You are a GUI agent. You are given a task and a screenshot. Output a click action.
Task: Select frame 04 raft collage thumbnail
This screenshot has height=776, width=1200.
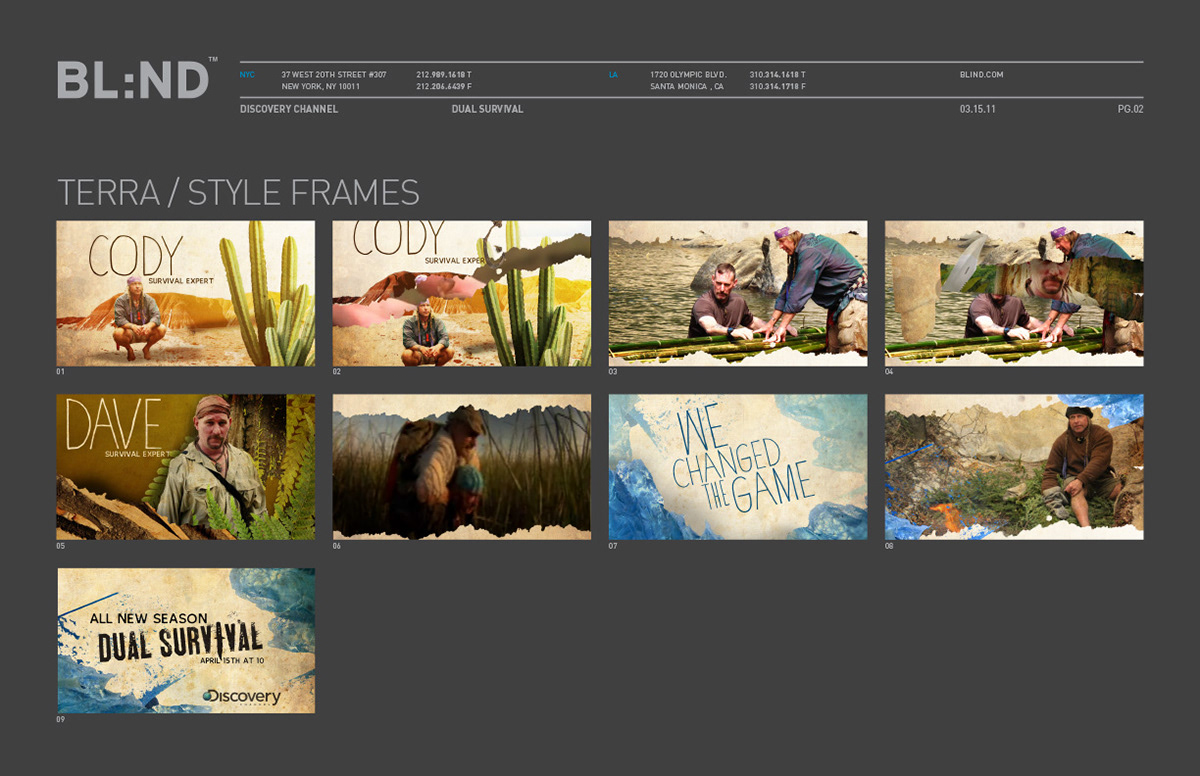click(1014, 293)
